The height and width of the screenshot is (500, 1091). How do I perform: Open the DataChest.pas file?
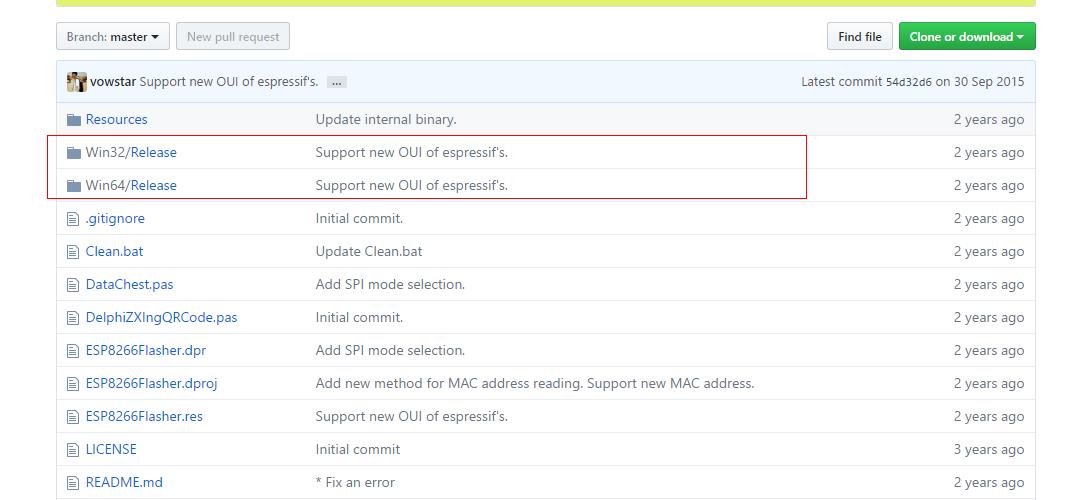click(x=129, y=284)
